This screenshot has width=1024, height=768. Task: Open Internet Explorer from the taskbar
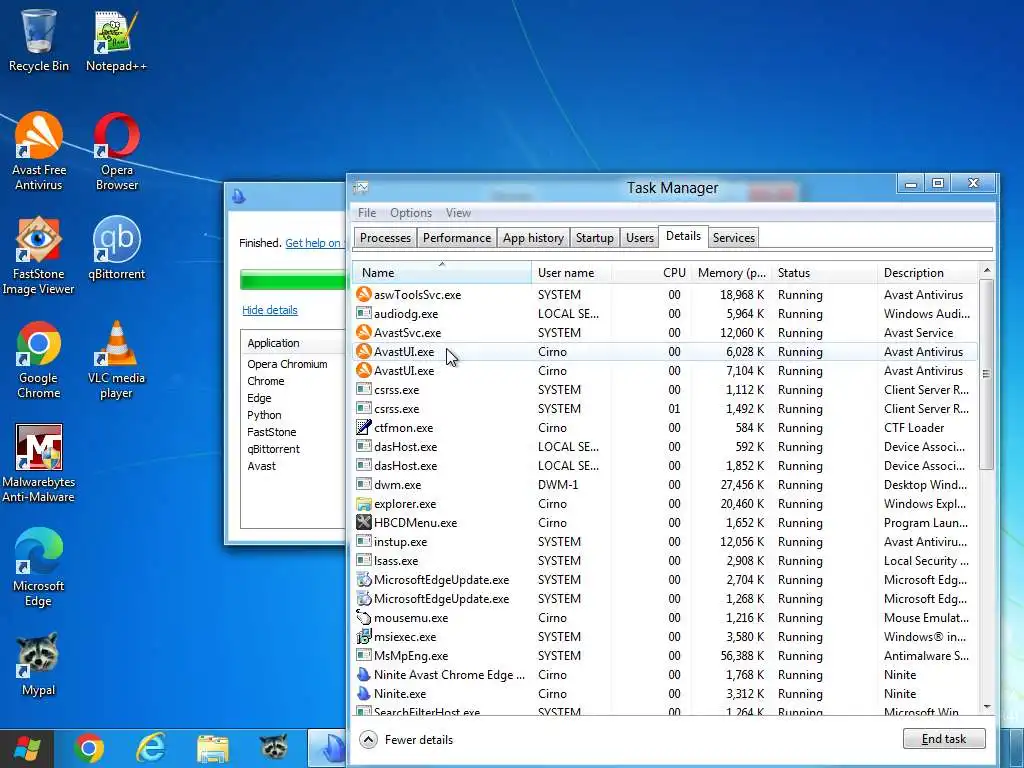click(150, 748)
